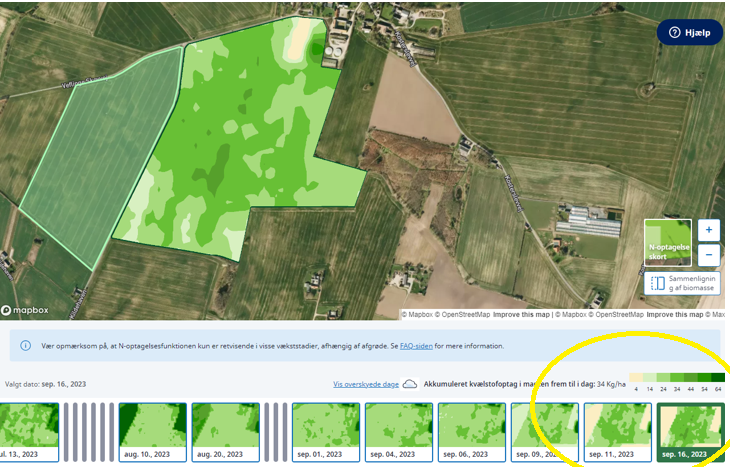Open the N-optagelse skort layer selector
Image resolution: width=730 pixels, height=467 pixels.
pos(668,242)
